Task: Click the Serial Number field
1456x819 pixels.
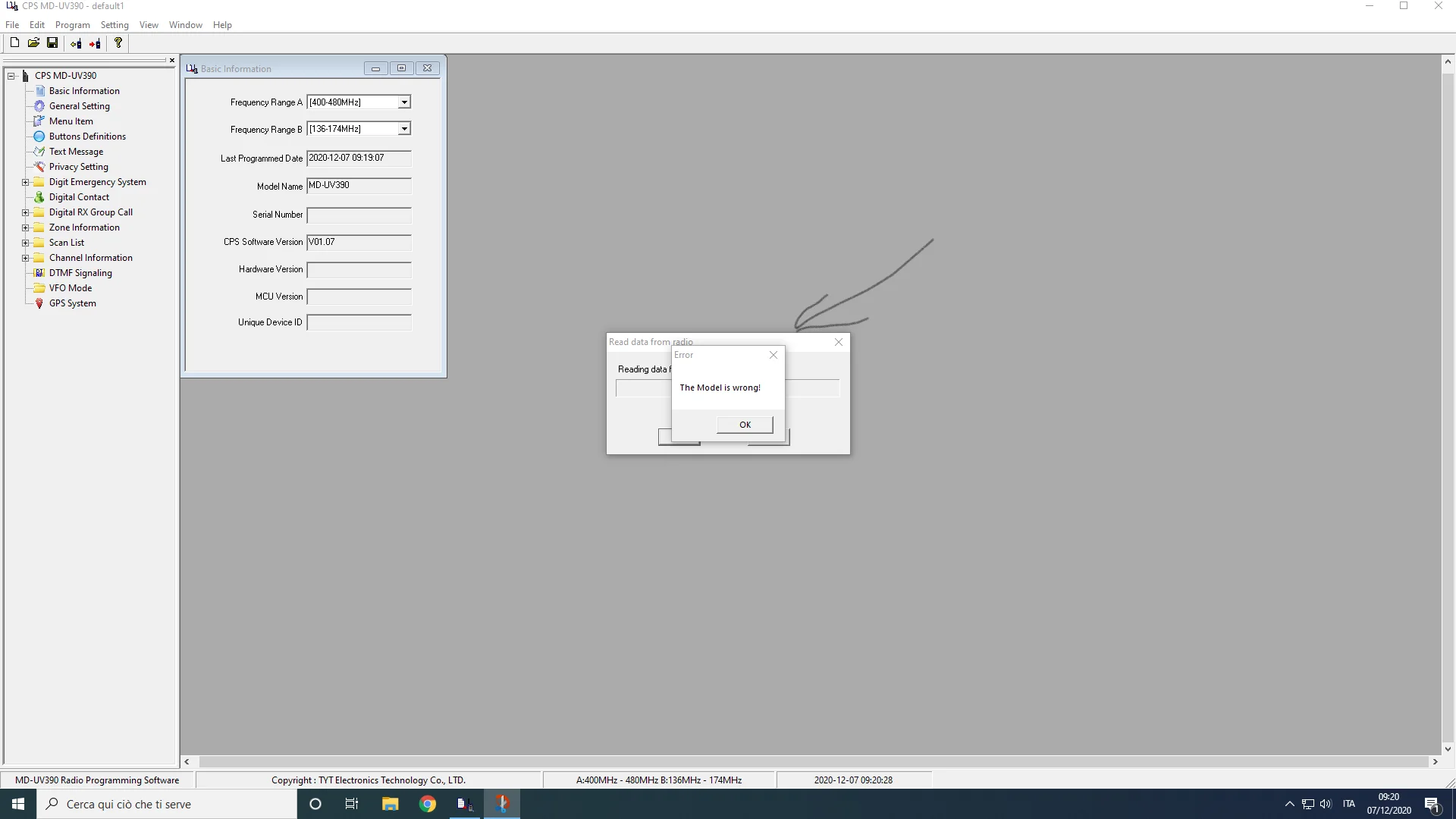Action: pyautogui.click(x=359, y=215)
